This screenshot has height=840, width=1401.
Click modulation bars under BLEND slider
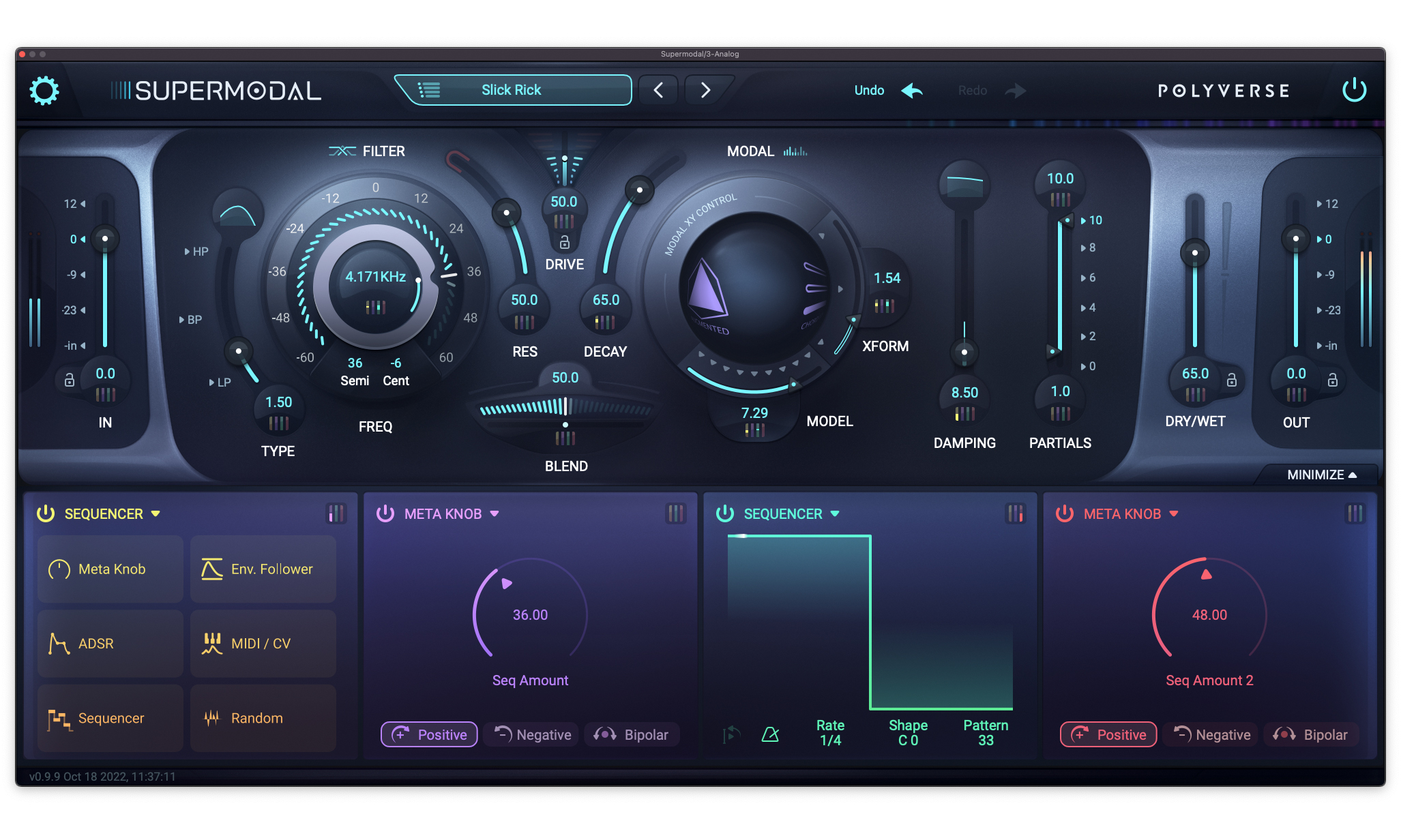pos(565,438)
